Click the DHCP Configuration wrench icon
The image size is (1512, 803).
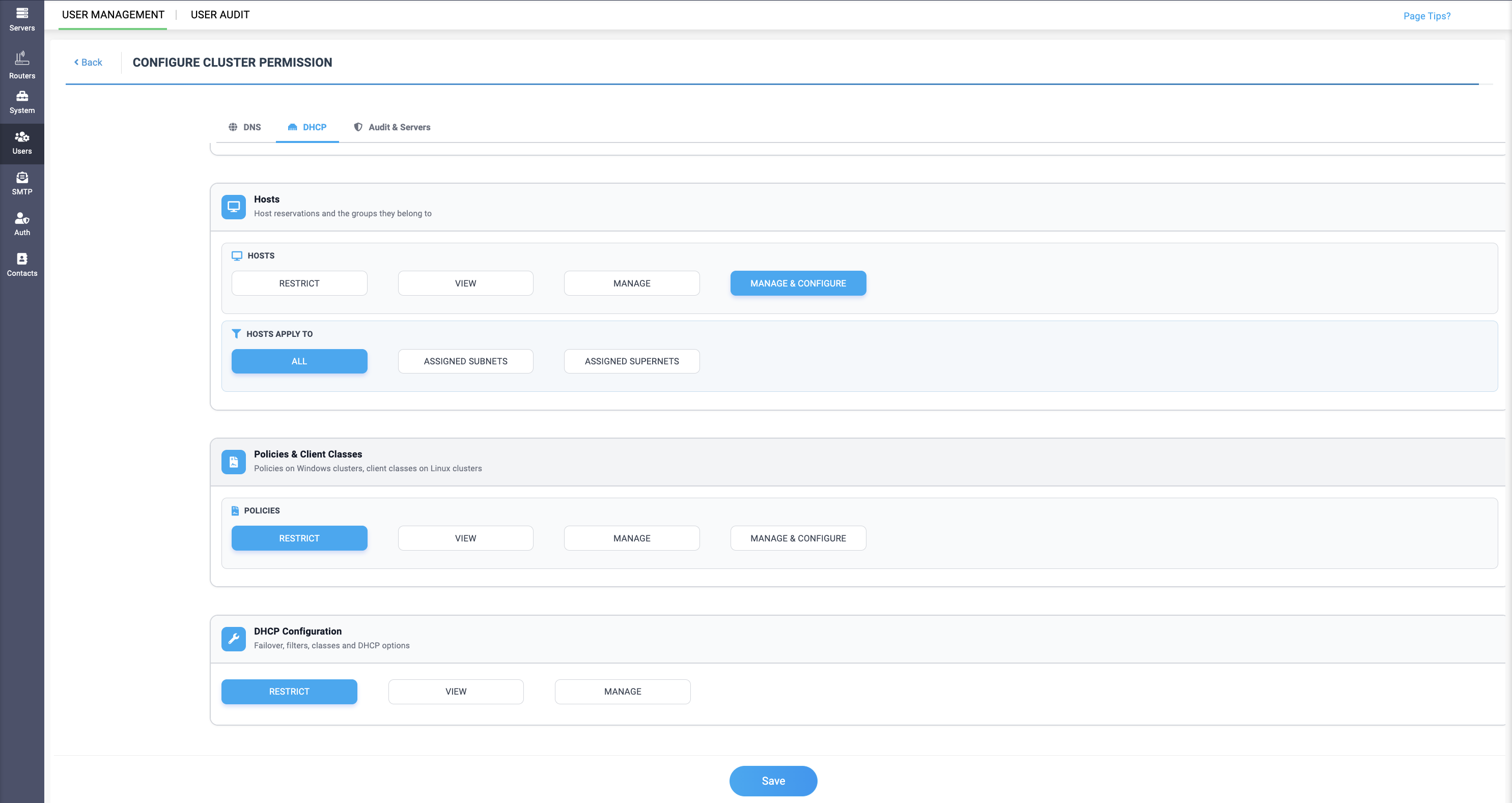pyautogui.click(x=234, y=639)
